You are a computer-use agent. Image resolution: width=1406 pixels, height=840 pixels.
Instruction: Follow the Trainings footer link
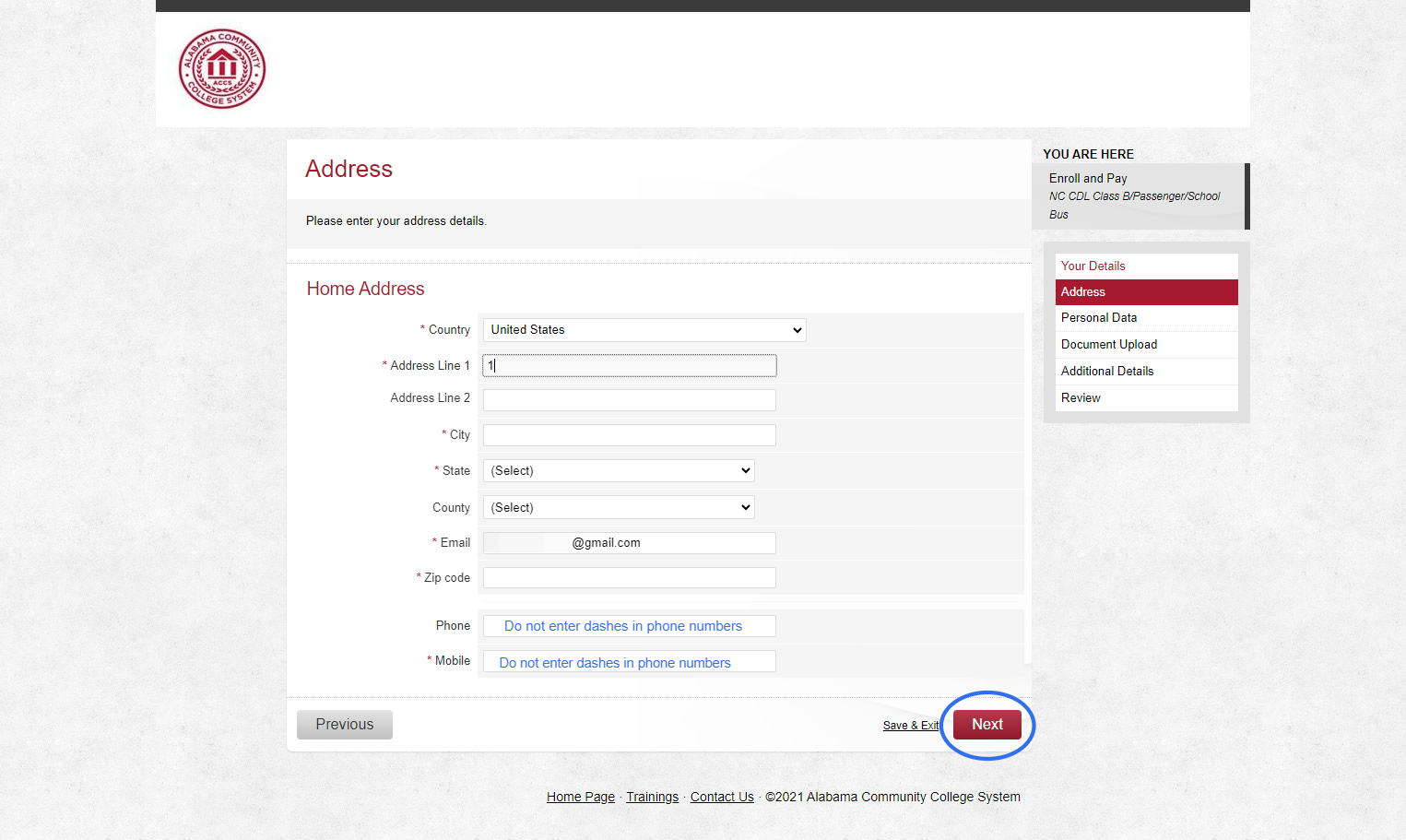(x=653, y=797)
